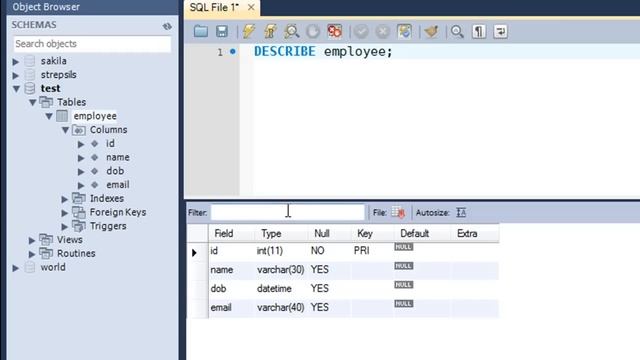Select the name column in tree
Screen dimensions: 640x360
tap(118, 157)
